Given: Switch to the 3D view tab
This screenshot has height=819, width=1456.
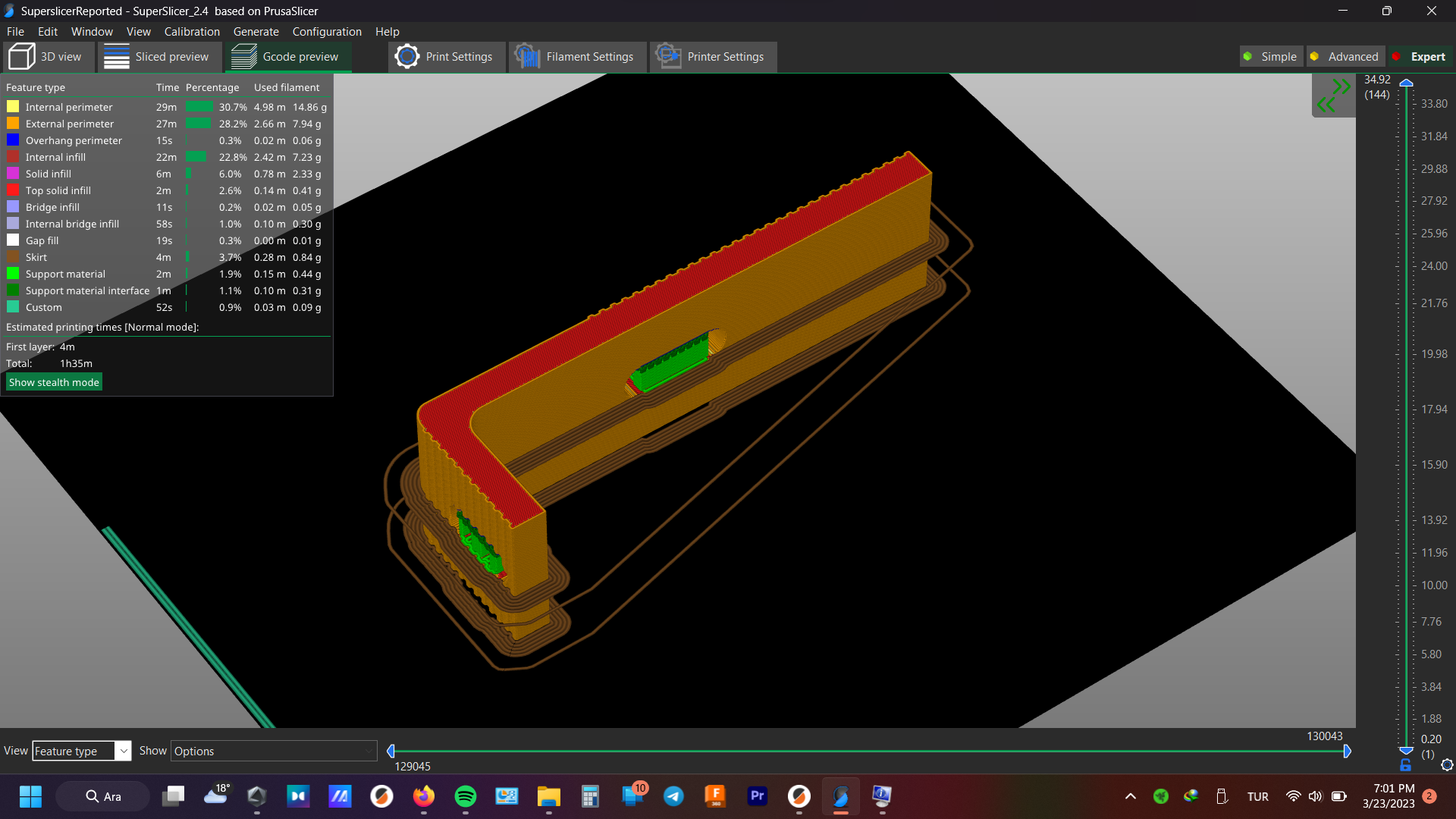Looking at the screenshot, I should point(47,57).
